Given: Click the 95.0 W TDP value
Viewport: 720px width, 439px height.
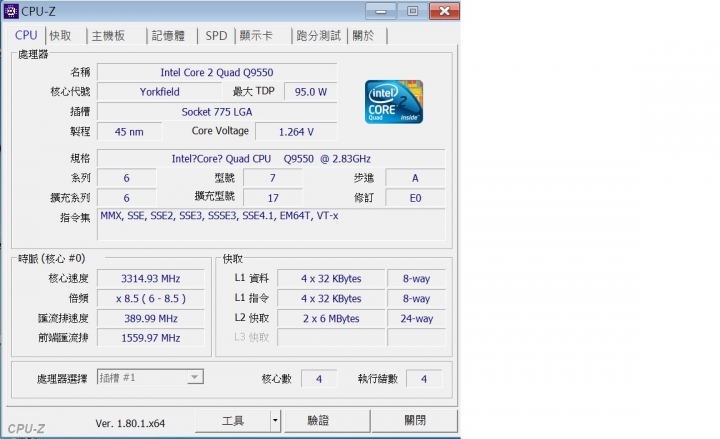Looking at the screenshot, I should click(x=311, y=92).
